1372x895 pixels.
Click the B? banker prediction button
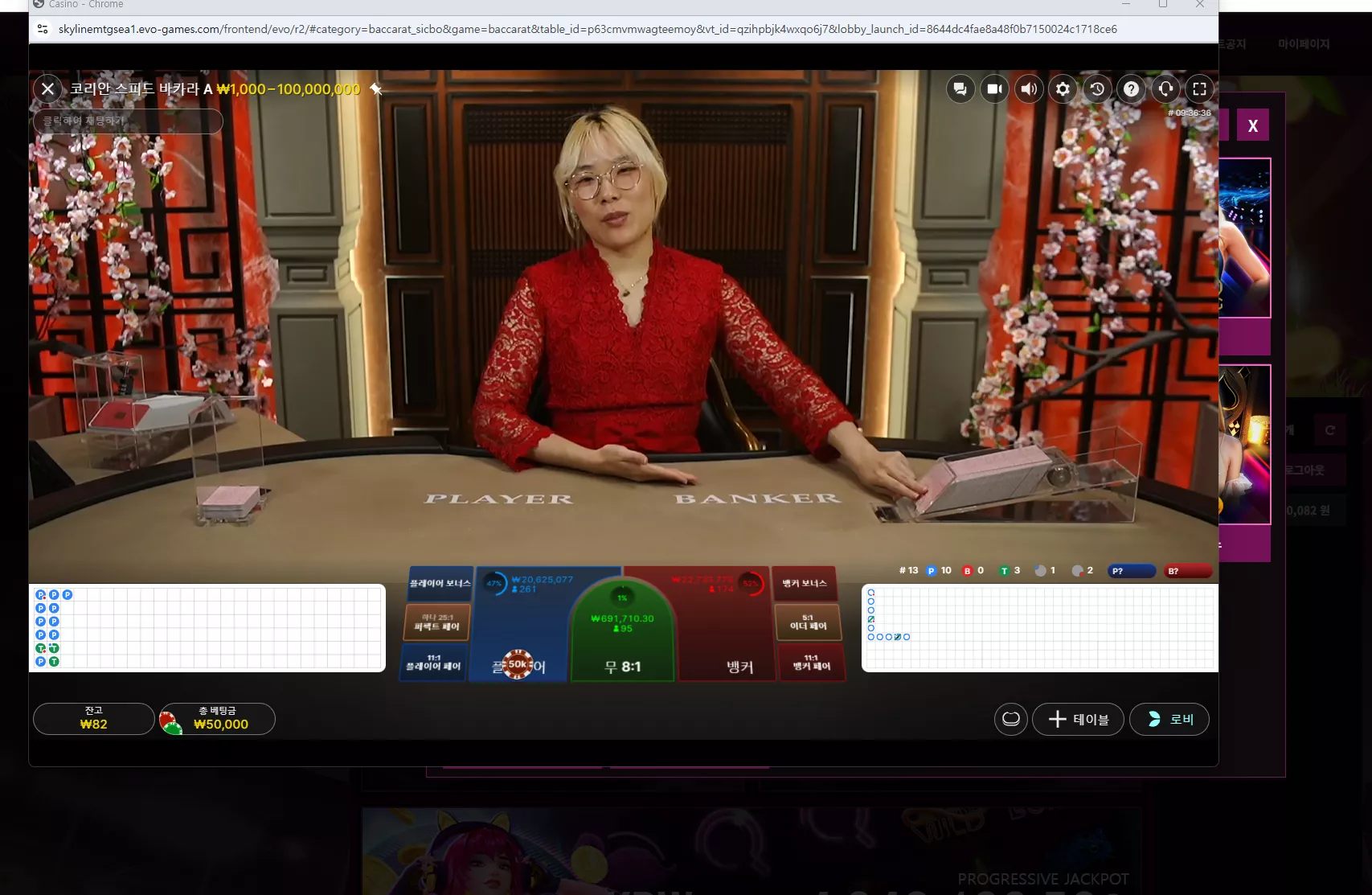[x=1188, y=571]
